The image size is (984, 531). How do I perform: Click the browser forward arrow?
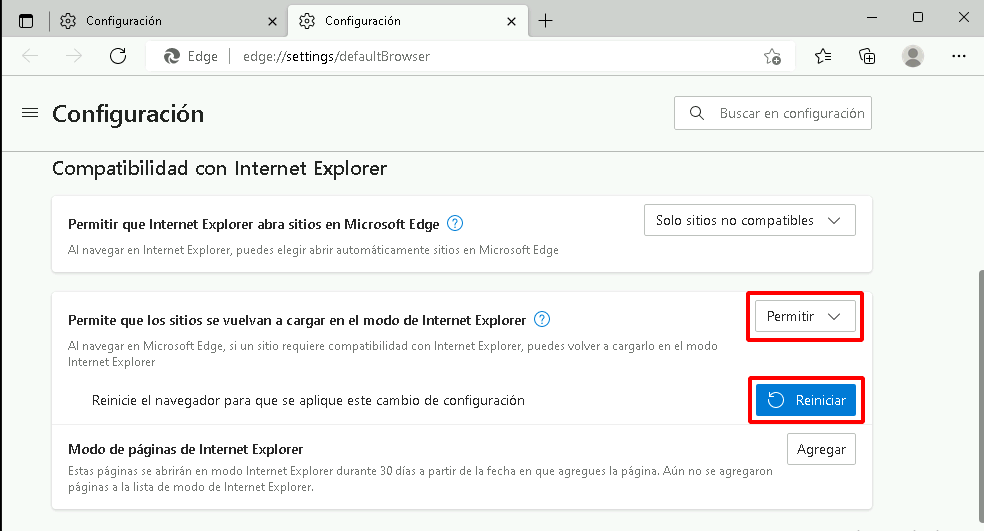pos(74,56)
